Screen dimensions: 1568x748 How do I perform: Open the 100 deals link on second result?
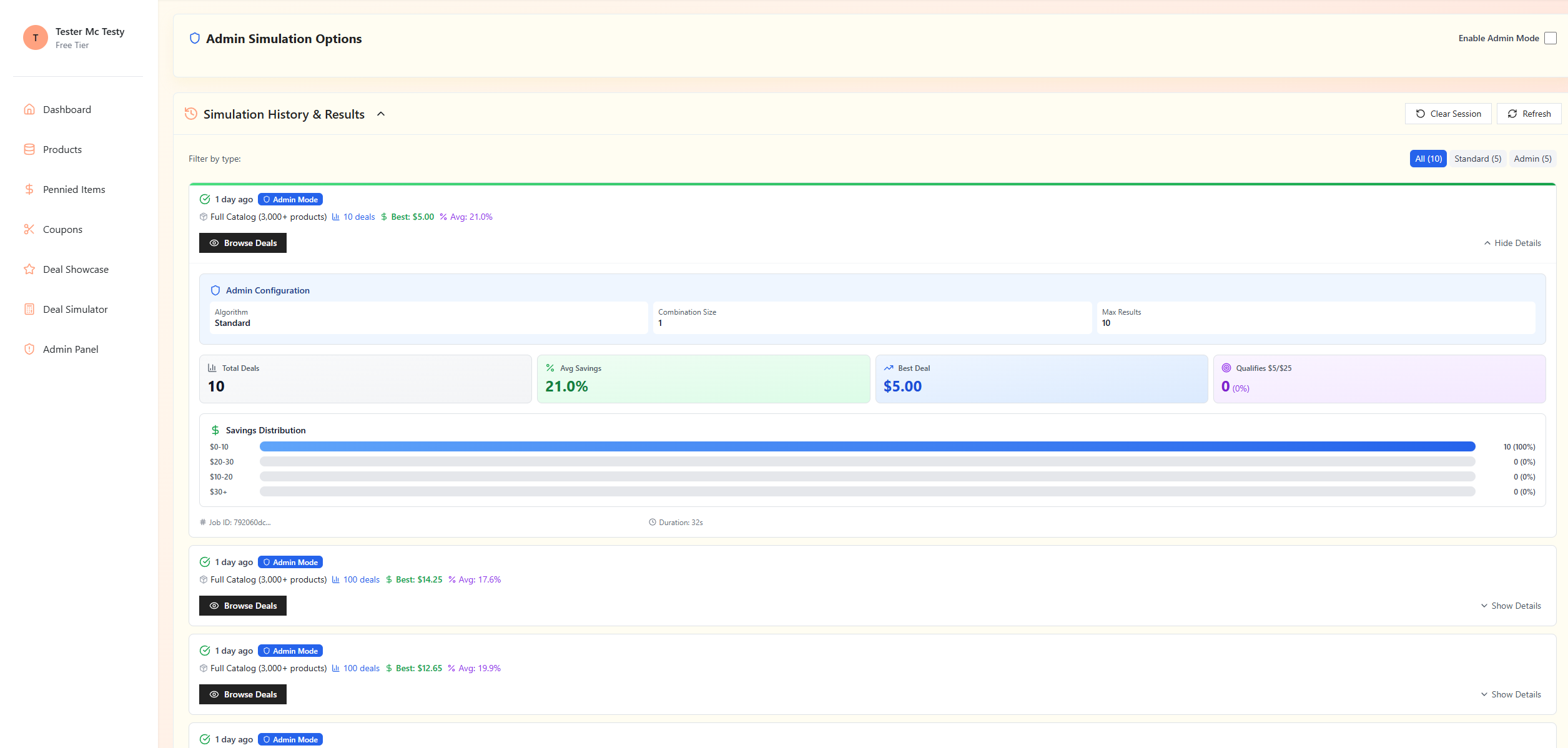click(361, 579)
